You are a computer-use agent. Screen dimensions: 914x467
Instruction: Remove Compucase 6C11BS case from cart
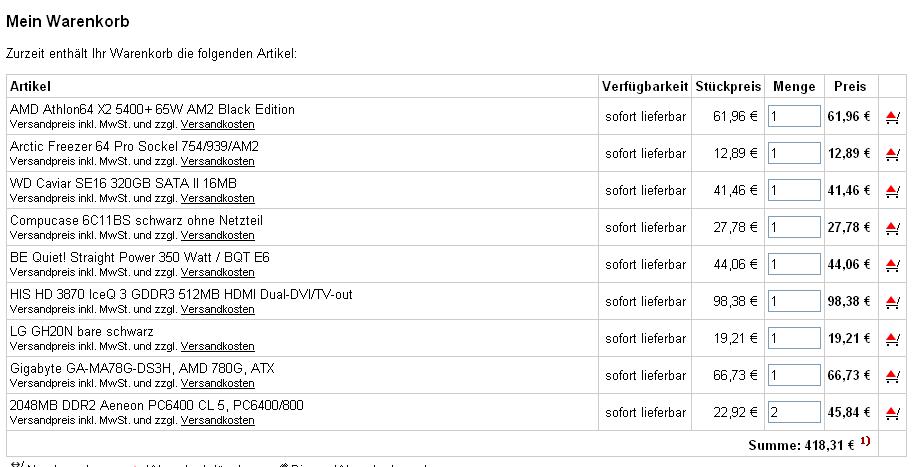click(x=892, y=228)
